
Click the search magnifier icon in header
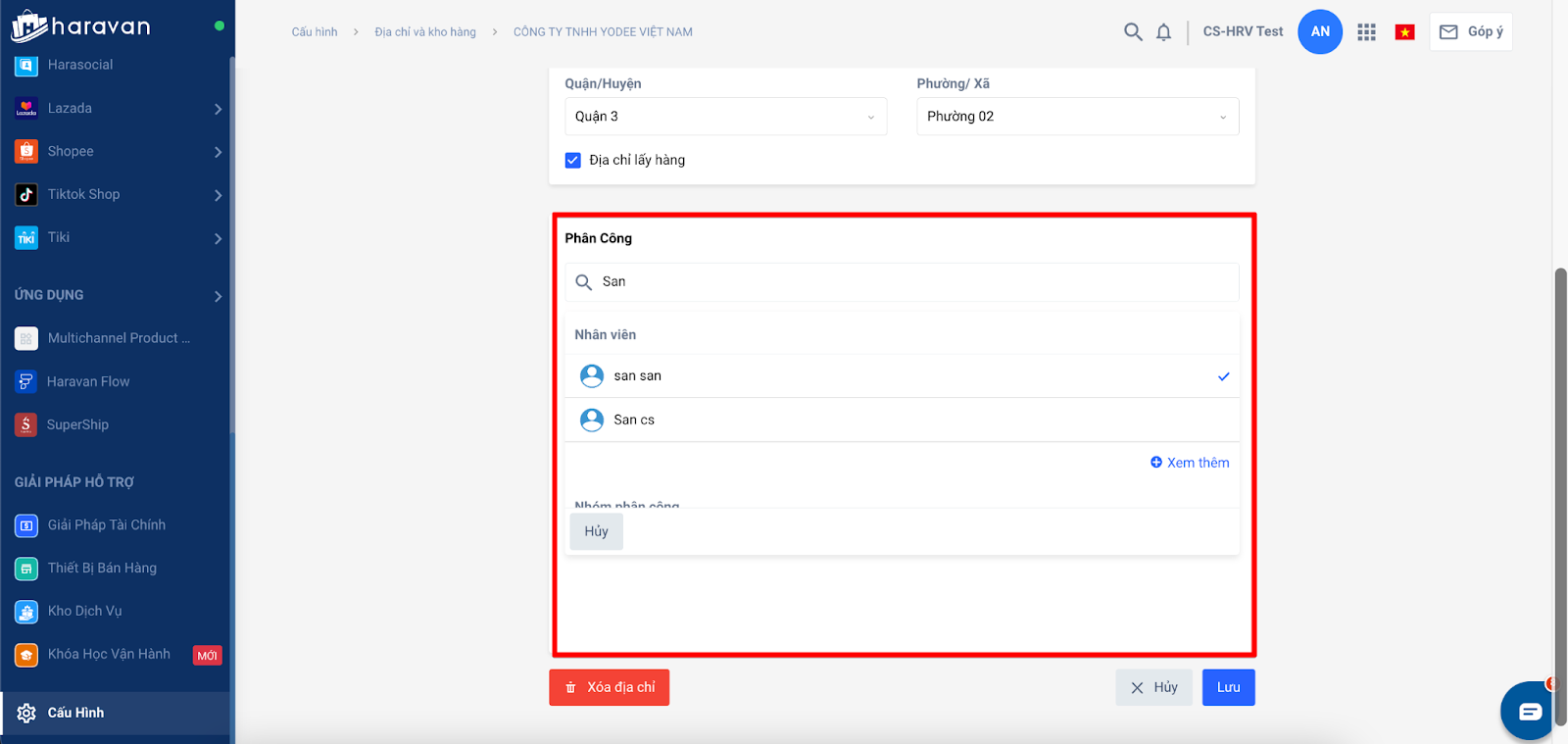(x=1133, y=32)
